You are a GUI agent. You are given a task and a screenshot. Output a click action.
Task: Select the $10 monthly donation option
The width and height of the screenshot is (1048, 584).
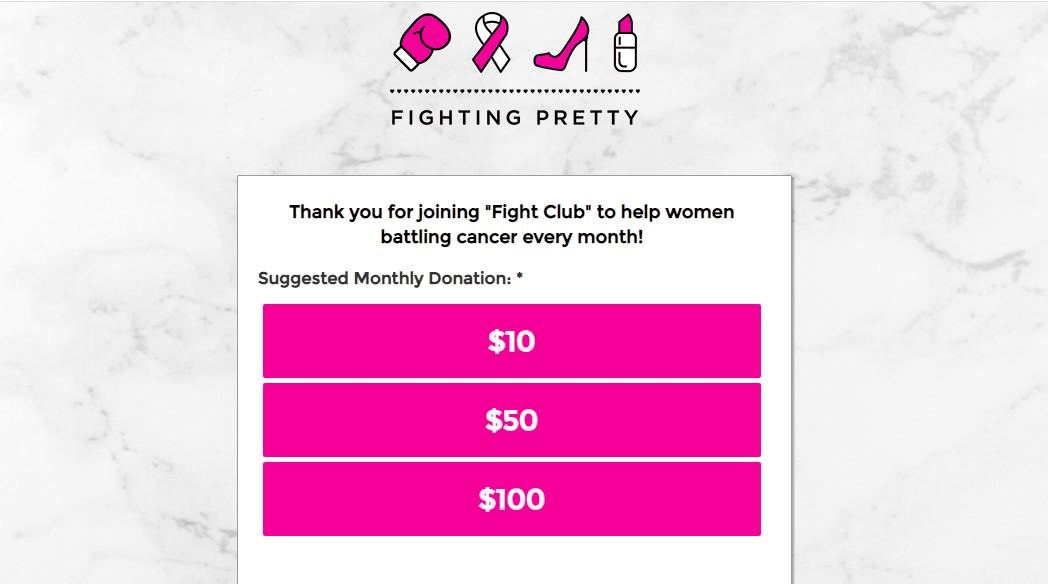pyautogui.click(x=511, y=341)
